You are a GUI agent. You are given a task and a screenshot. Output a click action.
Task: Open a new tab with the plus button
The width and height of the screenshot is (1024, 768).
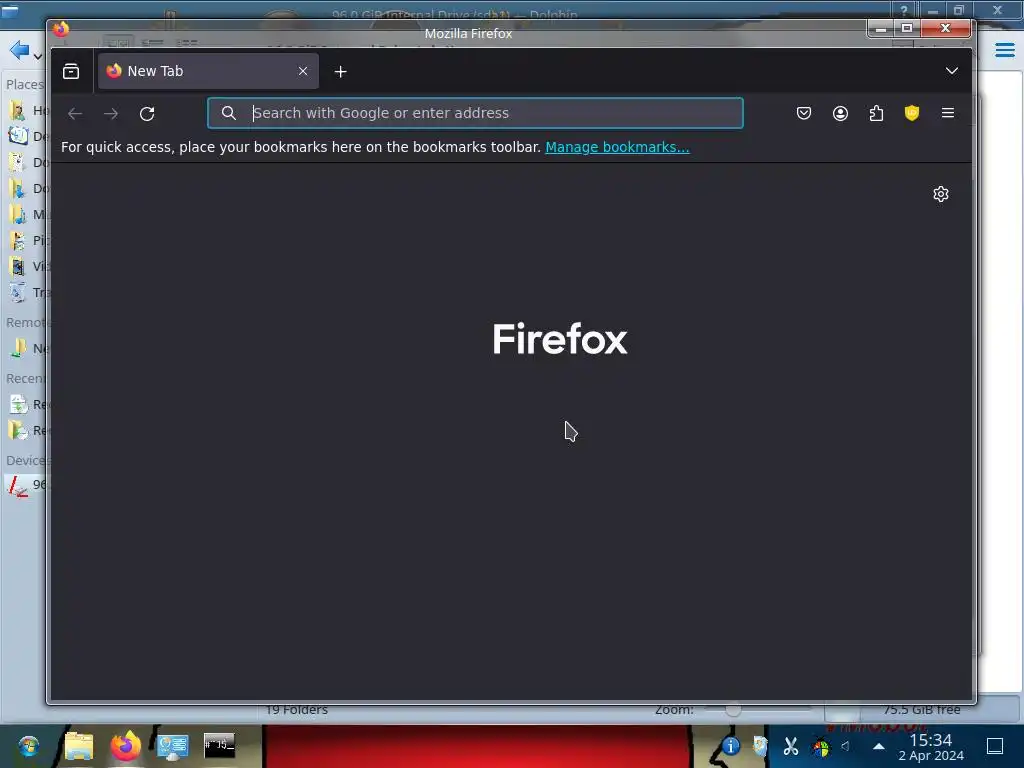pyautogui.click(x=340, y=72)
